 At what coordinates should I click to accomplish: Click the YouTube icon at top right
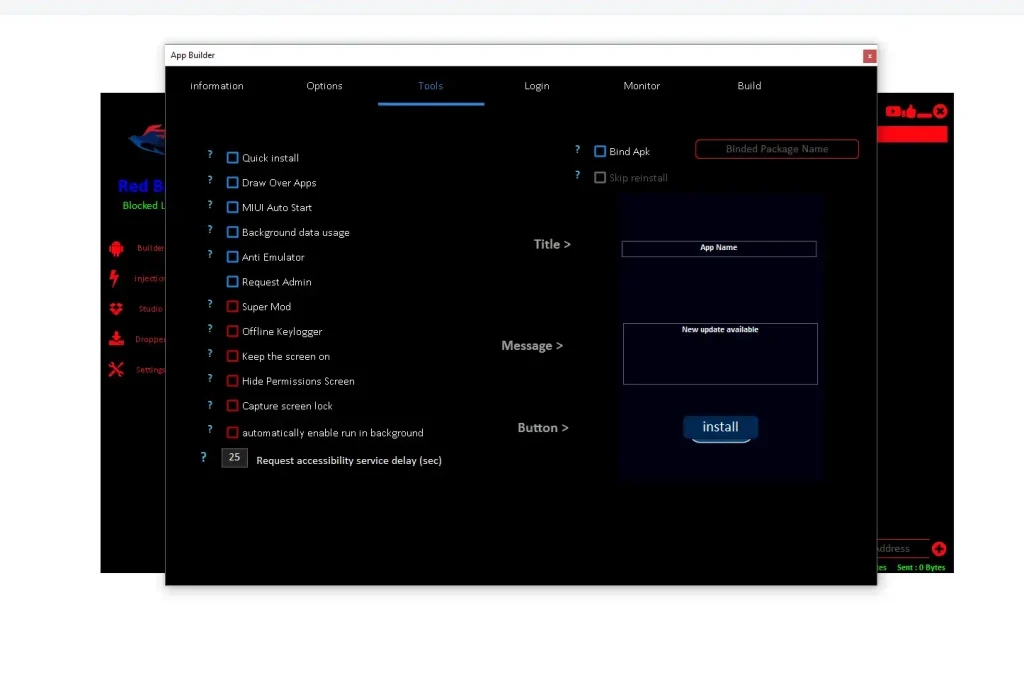(x=892, y=111)
